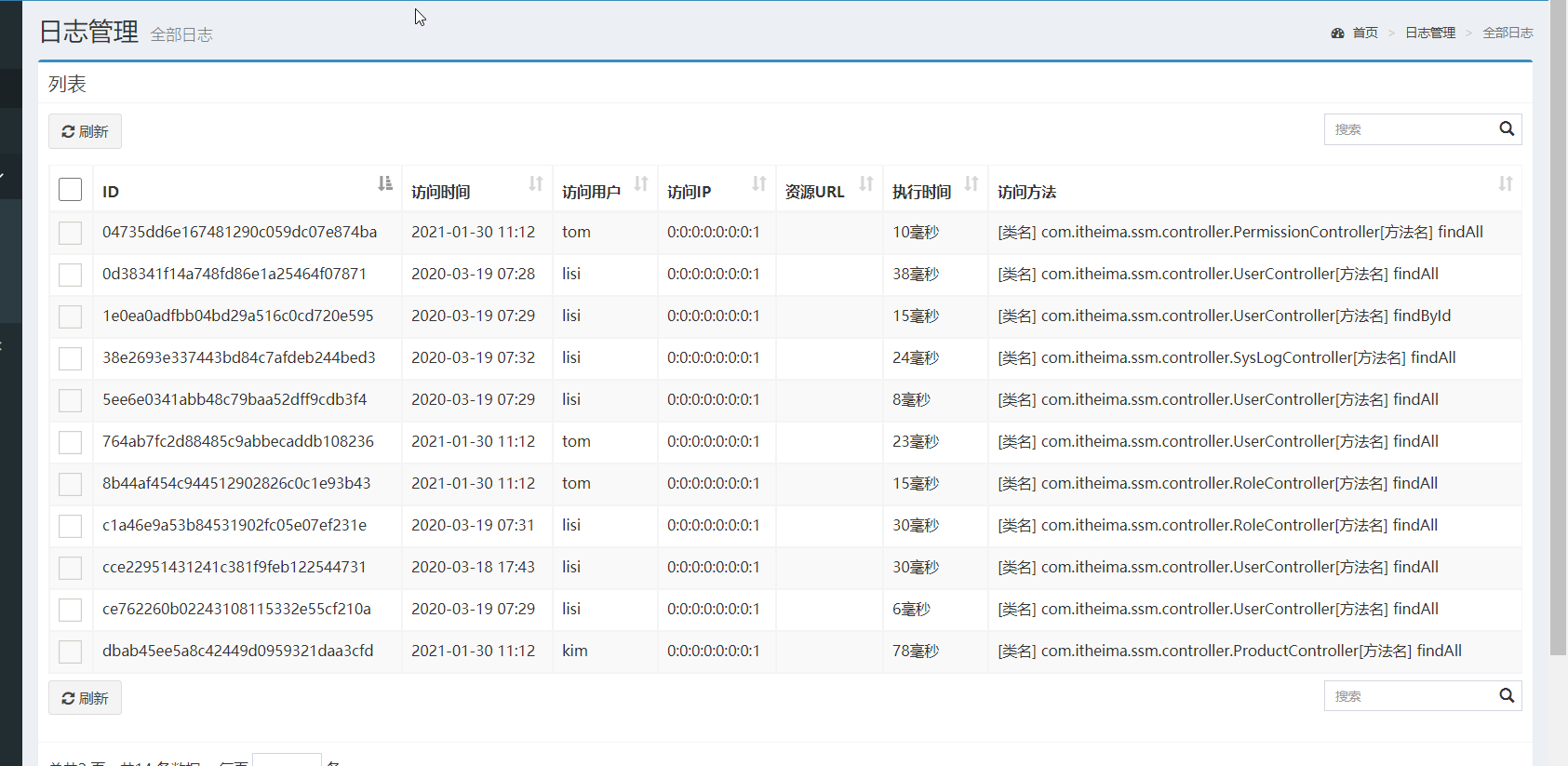Check the row c1a46e9a53b84531902fc05e07ef231e
The image size is (1568, 766).
[70, 526]
